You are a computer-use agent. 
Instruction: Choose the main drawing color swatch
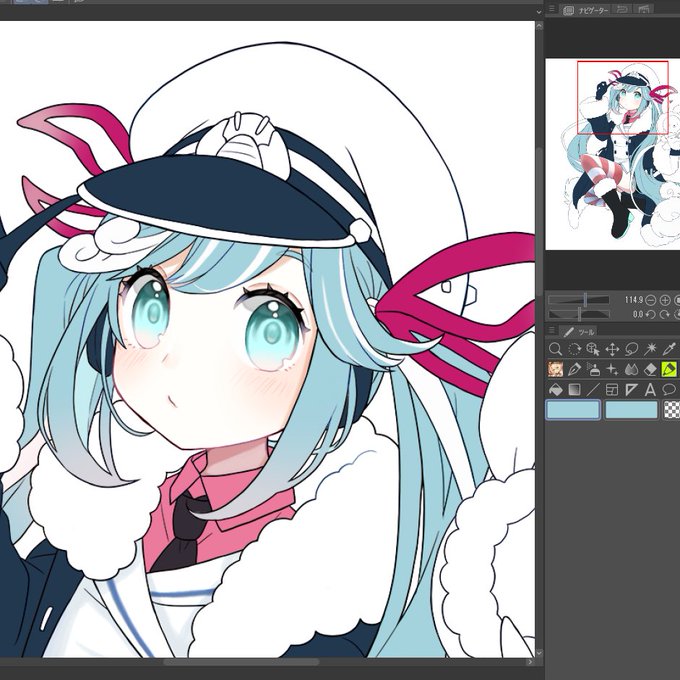point(573,409)
